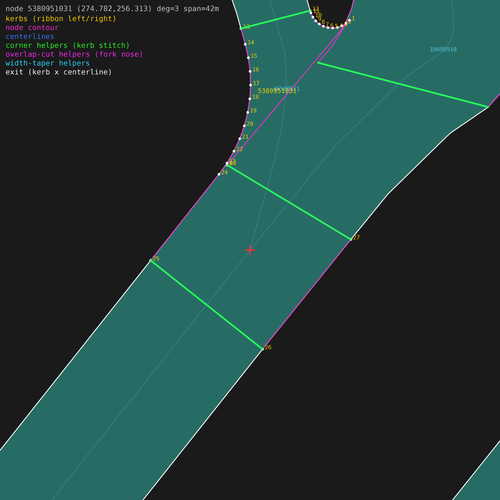Image resolution: width=500 pixels, height=500 pixels.
Task: Select 'corner helpers (kerb stitch)' legend line
Action: 67,45
